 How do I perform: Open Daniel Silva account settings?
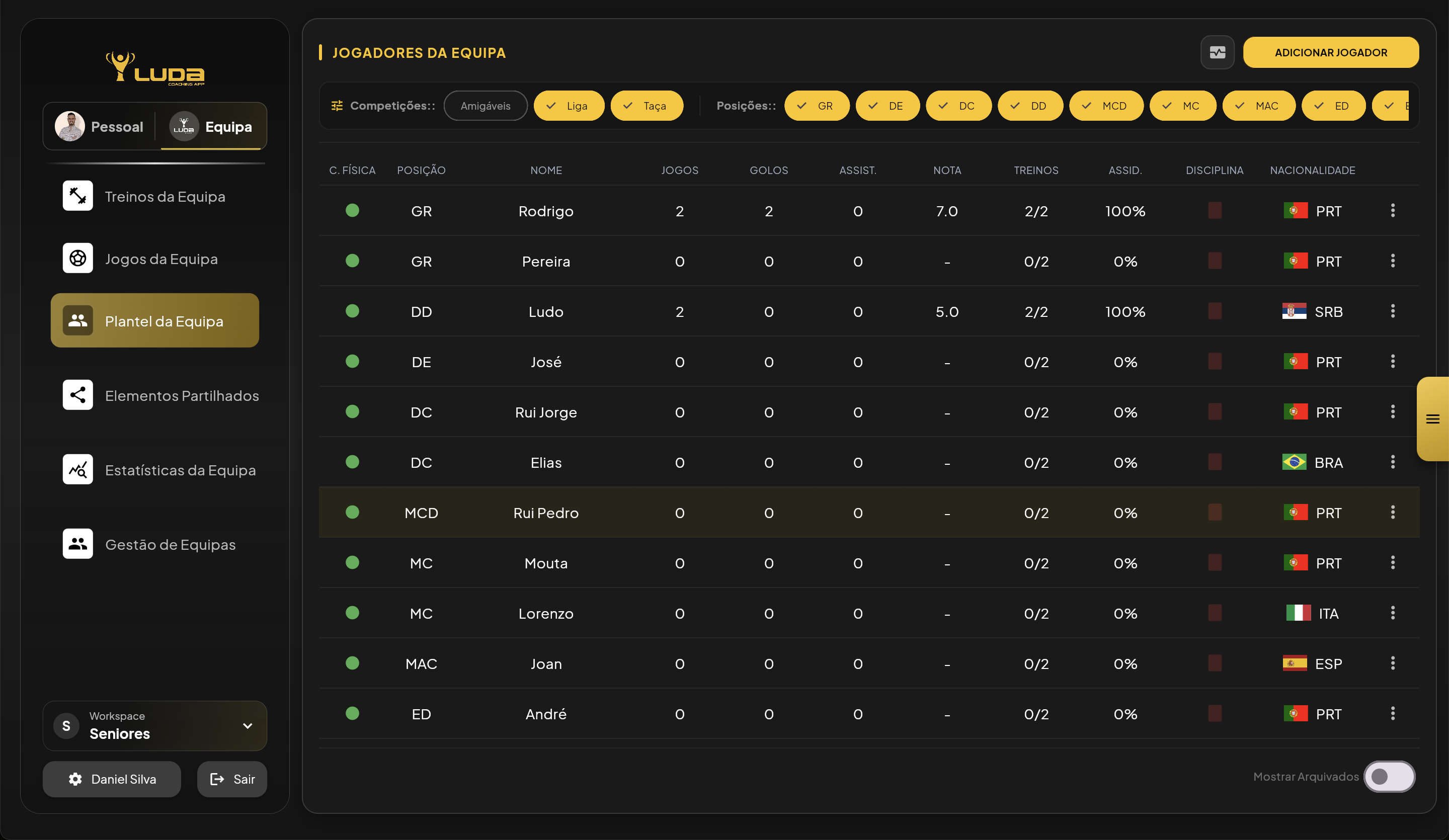click(x=112, y=779)
